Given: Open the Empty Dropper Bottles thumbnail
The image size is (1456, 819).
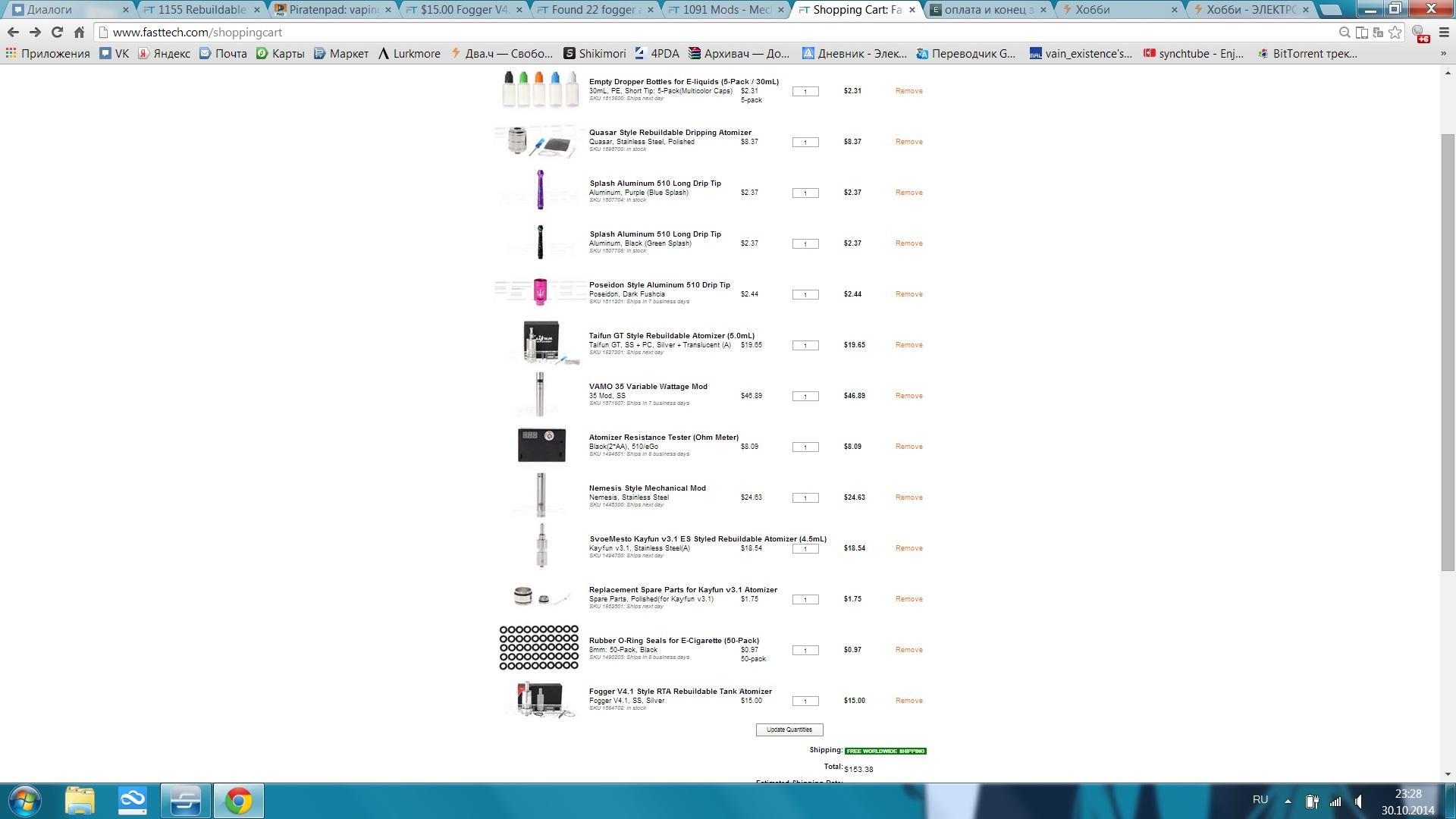Looking at the screenshot, I should pyautogui.click(x=540, y=89).
